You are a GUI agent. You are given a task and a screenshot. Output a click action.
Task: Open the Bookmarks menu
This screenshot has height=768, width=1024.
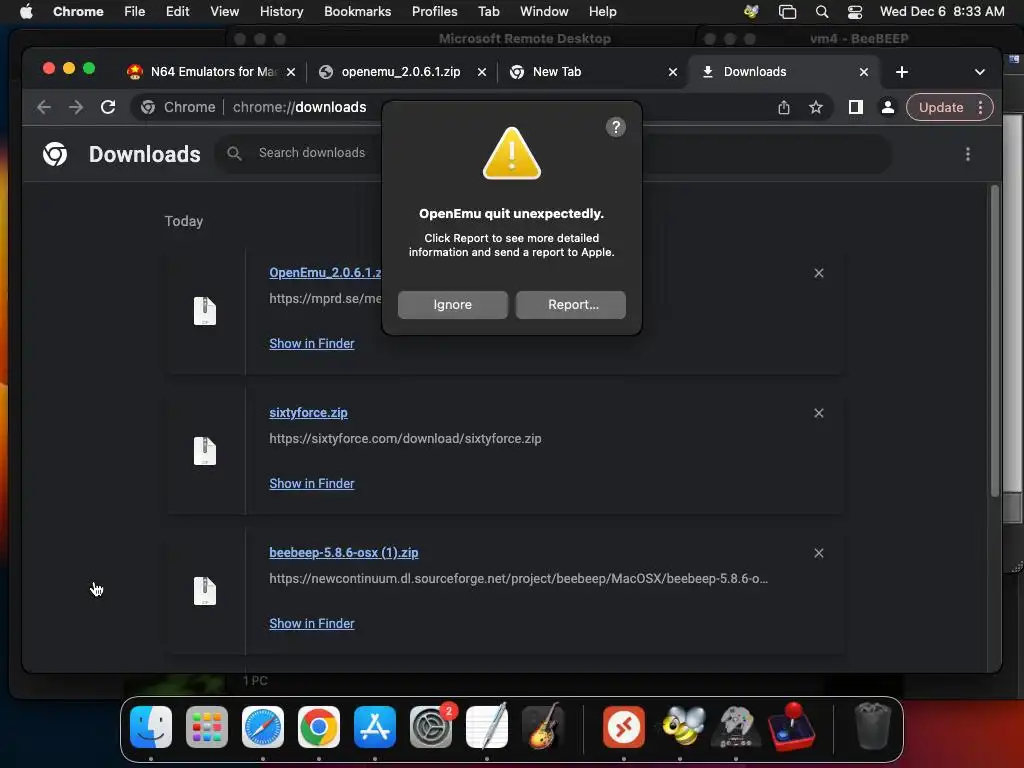pyautogui.click(x=357, y=12)
